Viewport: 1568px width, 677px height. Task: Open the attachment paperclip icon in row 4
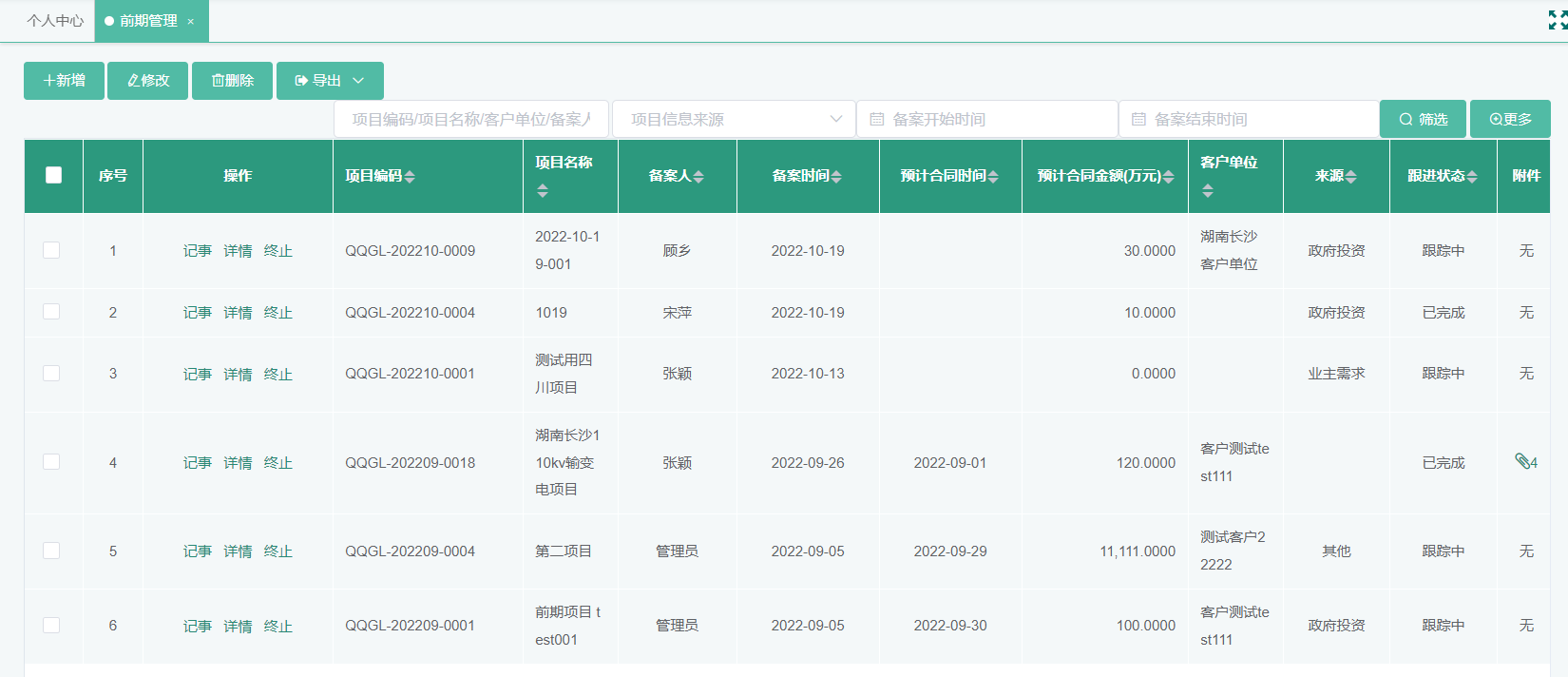[1523, 462]
